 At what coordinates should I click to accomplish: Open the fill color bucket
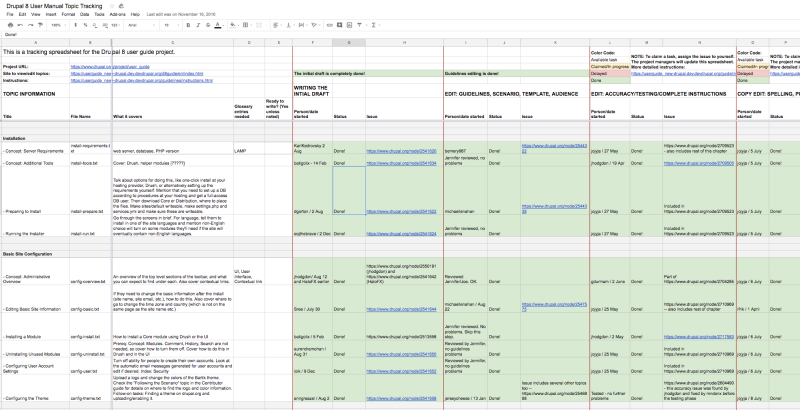coord(233,25)
